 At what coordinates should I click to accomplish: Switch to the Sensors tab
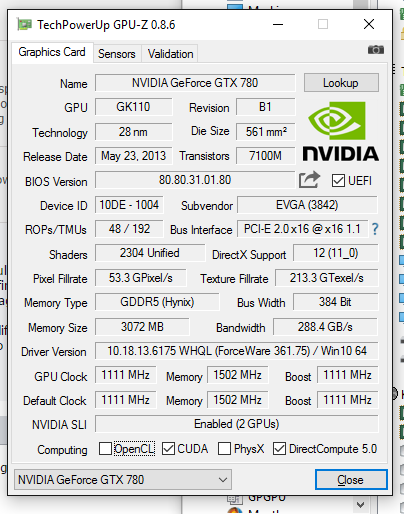pyautogui.click(x=117, y=54)
